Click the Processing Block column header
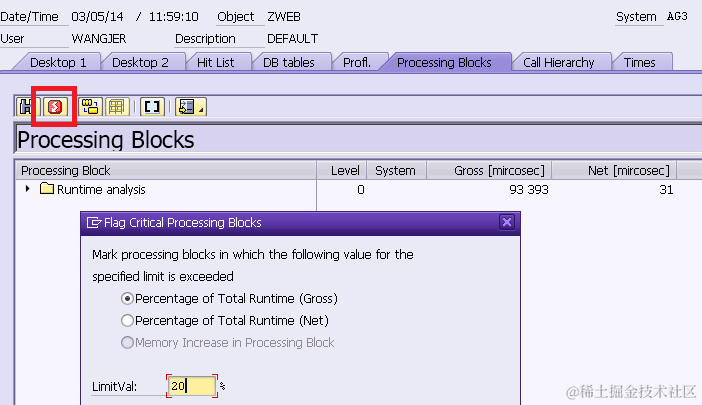Image resolution: width=702 pixels, height=405 pixels. (166, 171)
